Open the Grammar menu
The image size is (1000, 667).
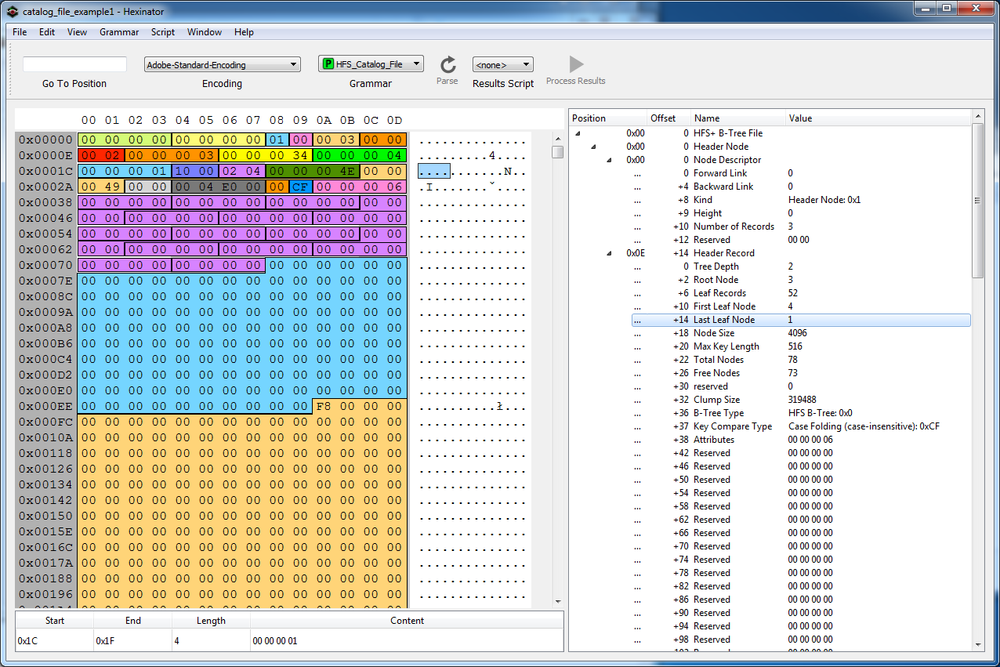pyautogui.click(x=119, y=32)
